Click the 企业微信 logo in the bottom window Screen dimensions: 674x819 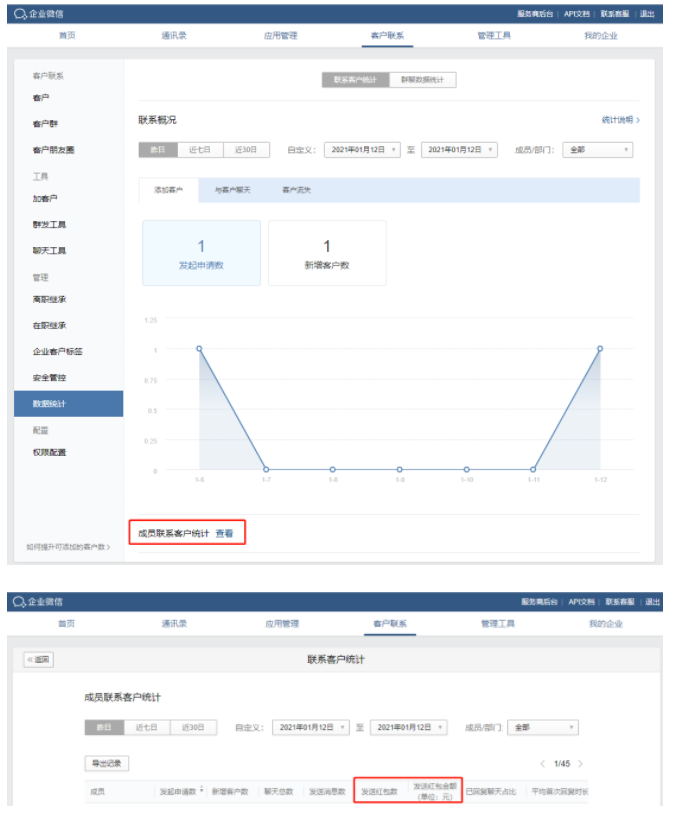coord(38,602)
